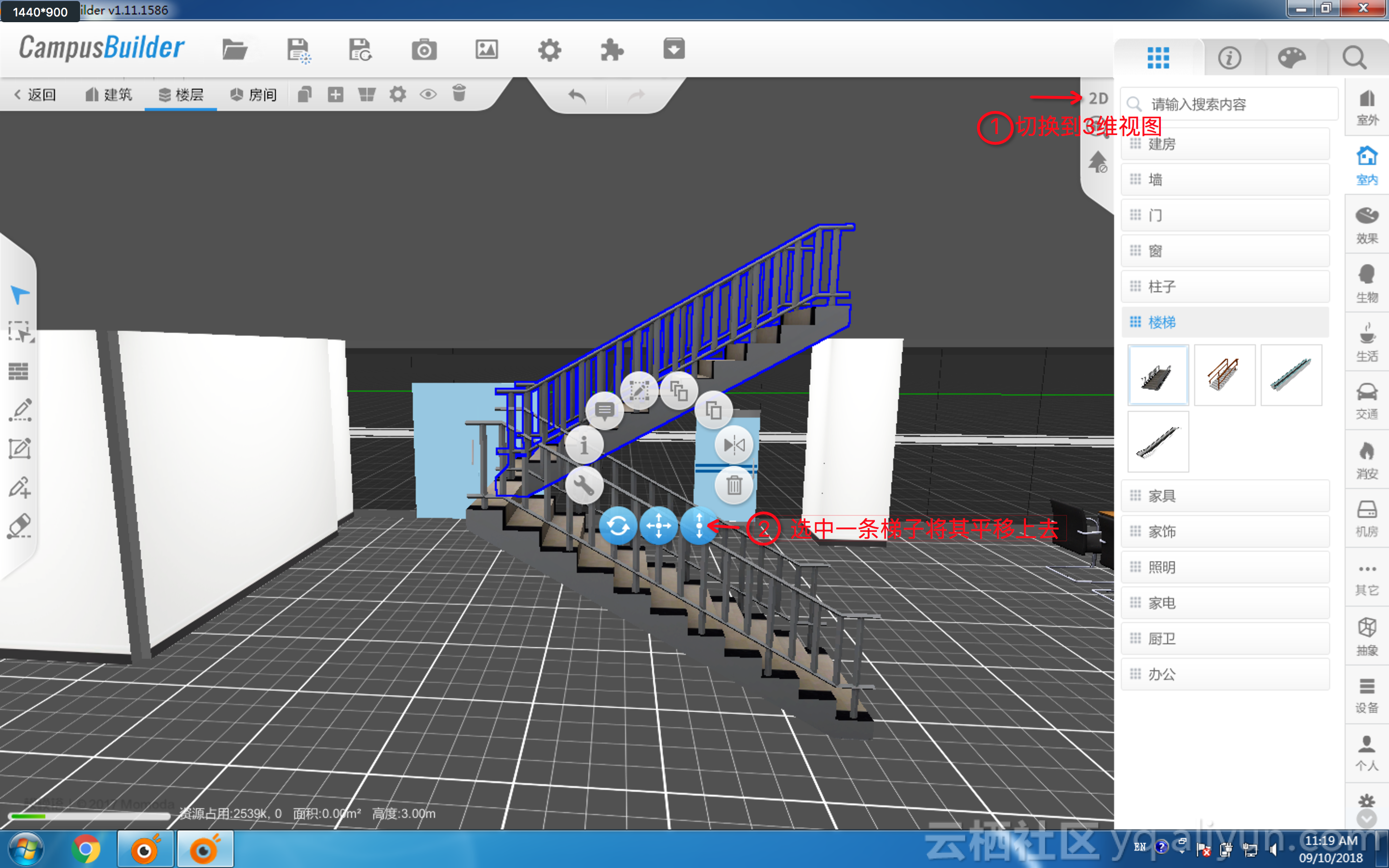Click the search content input field
This screenshot has height=868, width=1389.
(1229, 105)
